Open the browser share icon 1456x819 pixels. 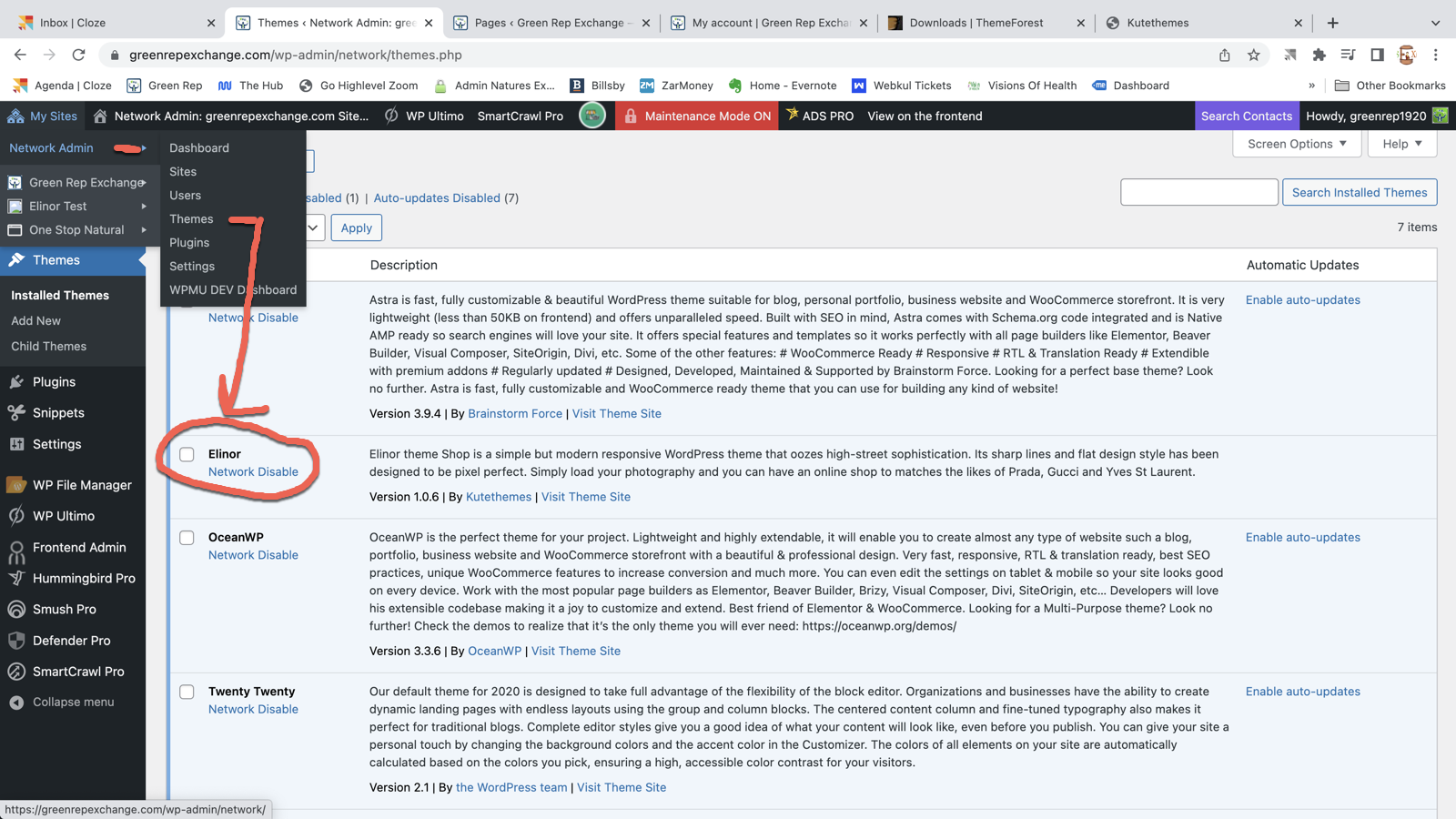tap(1224, 55)
